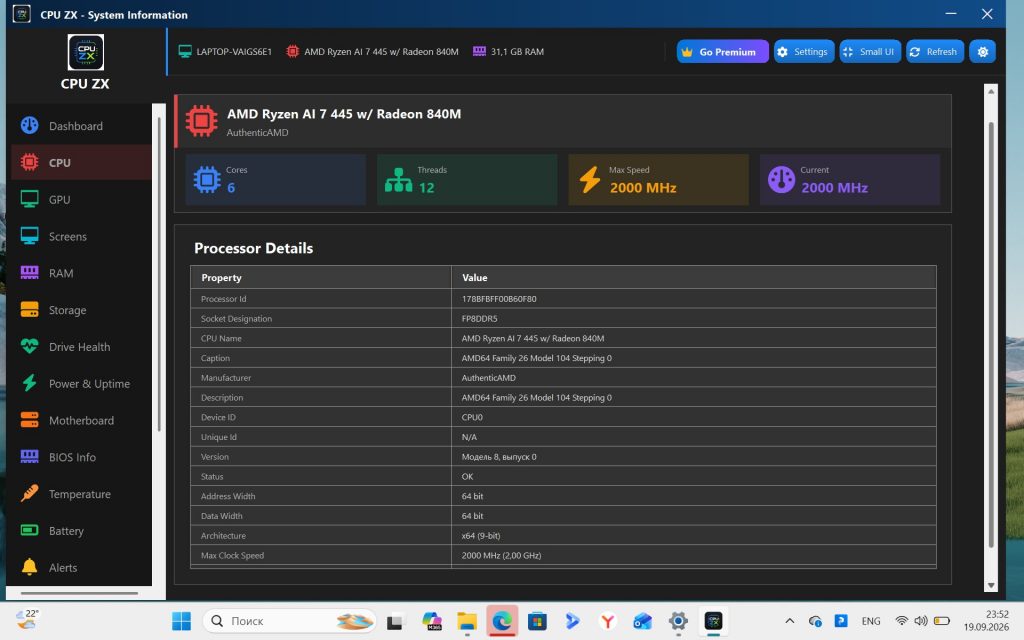This screenshot has height=640, width=1024.
Task: Open Yandex browser from the taskbar
Action: coord(607,621)
